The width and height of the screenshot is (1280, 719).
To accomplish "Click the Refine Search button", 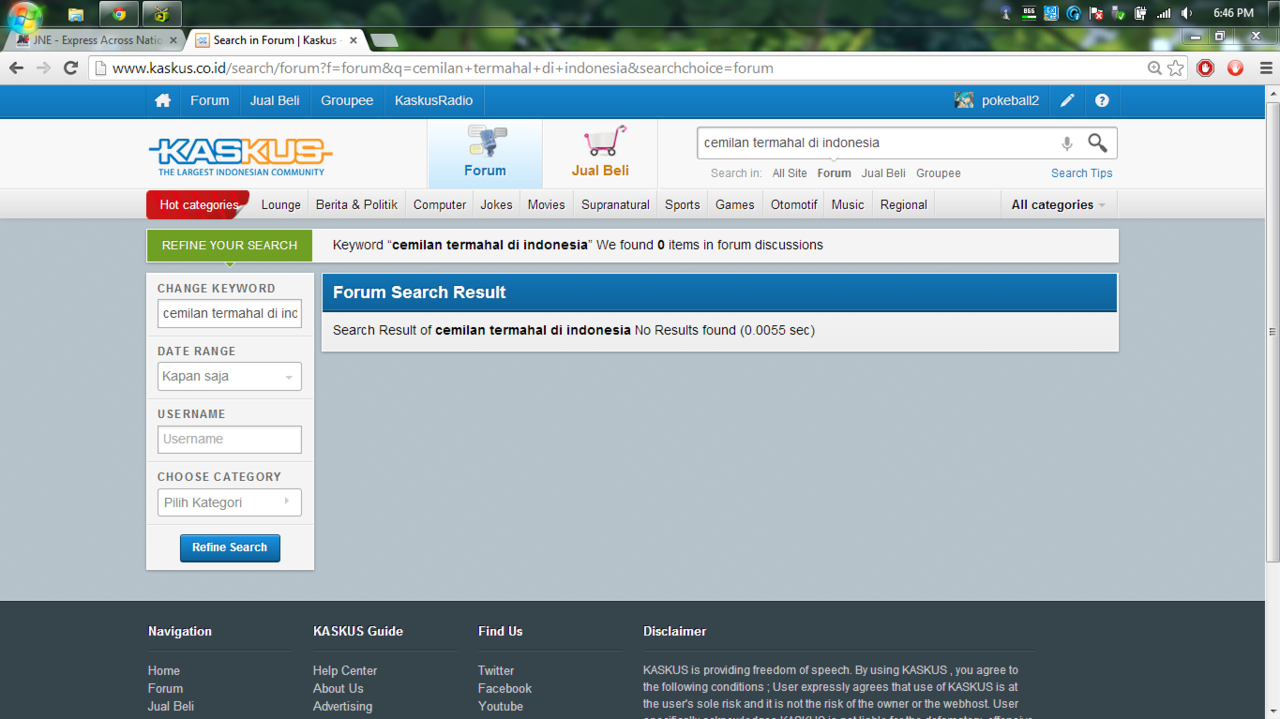I will [x=230, y=548].
